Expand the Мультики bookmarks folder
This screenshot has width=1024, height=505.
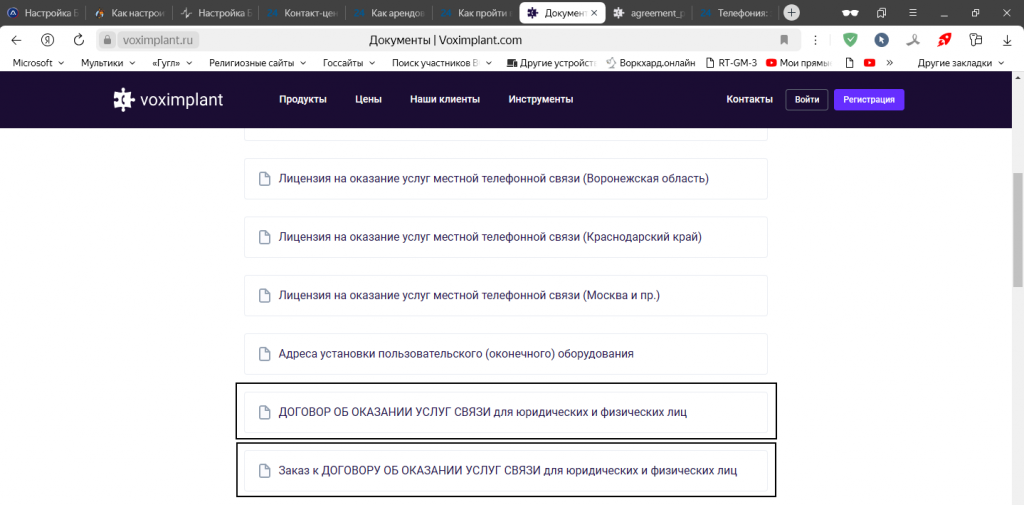[x=108, y=63]
